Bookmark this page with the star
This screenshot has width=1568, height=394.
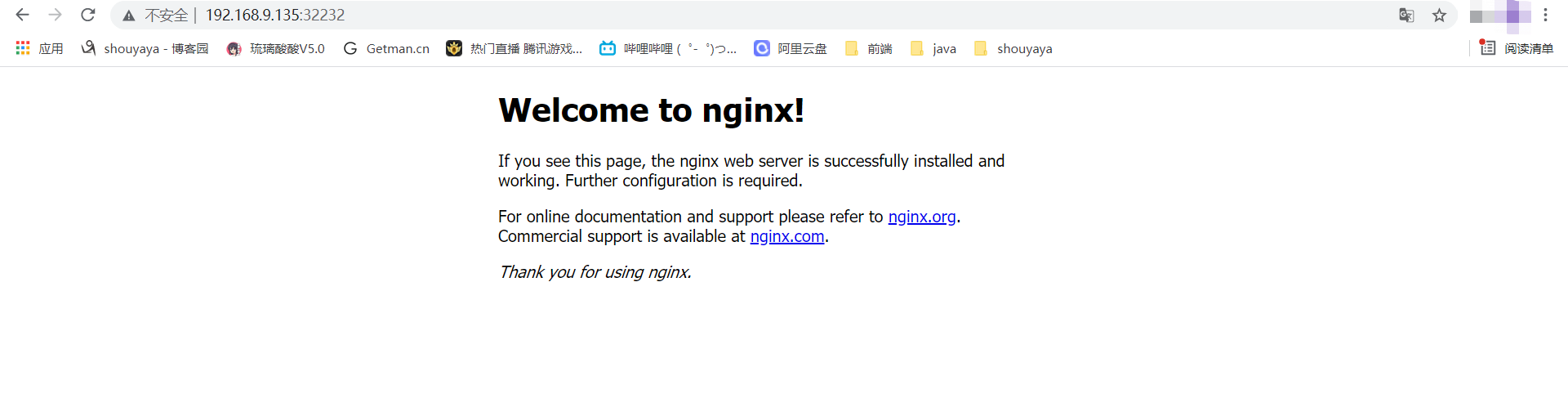coord(1439,15)
